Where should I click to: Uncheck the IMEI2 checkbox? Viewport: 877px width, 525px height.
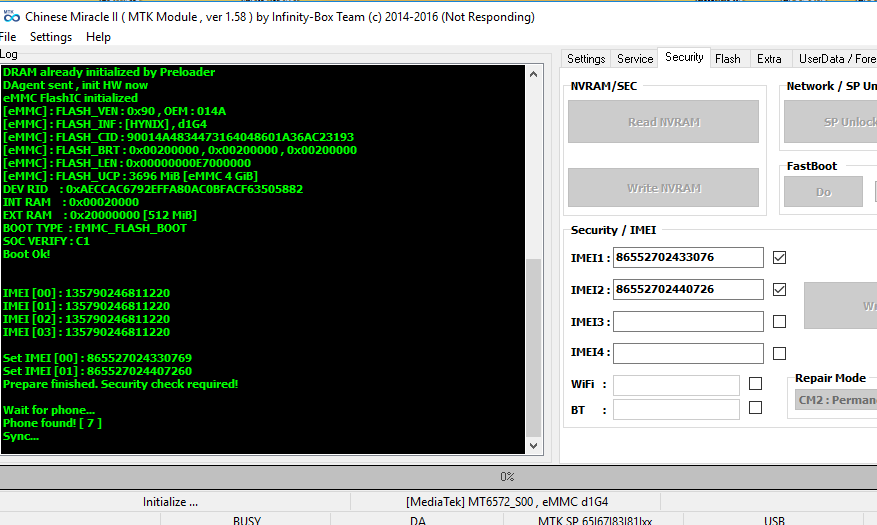[x=779, y=290]
